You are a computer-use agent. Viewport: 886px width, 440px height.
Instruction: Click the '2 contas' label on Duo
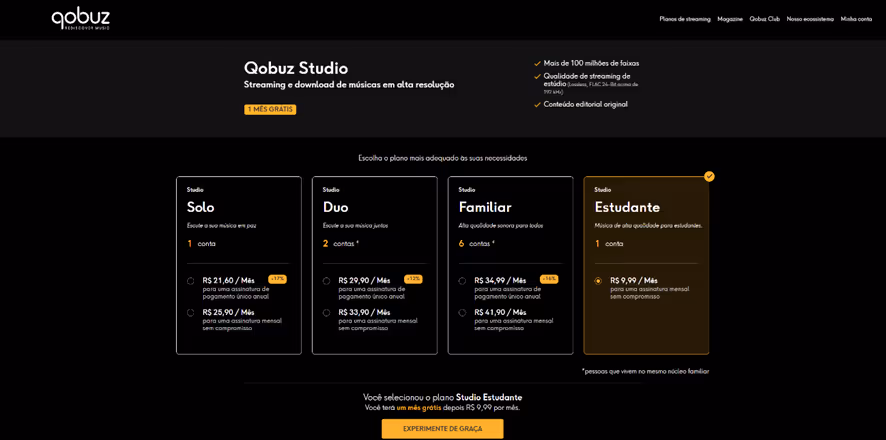[341, 244]
